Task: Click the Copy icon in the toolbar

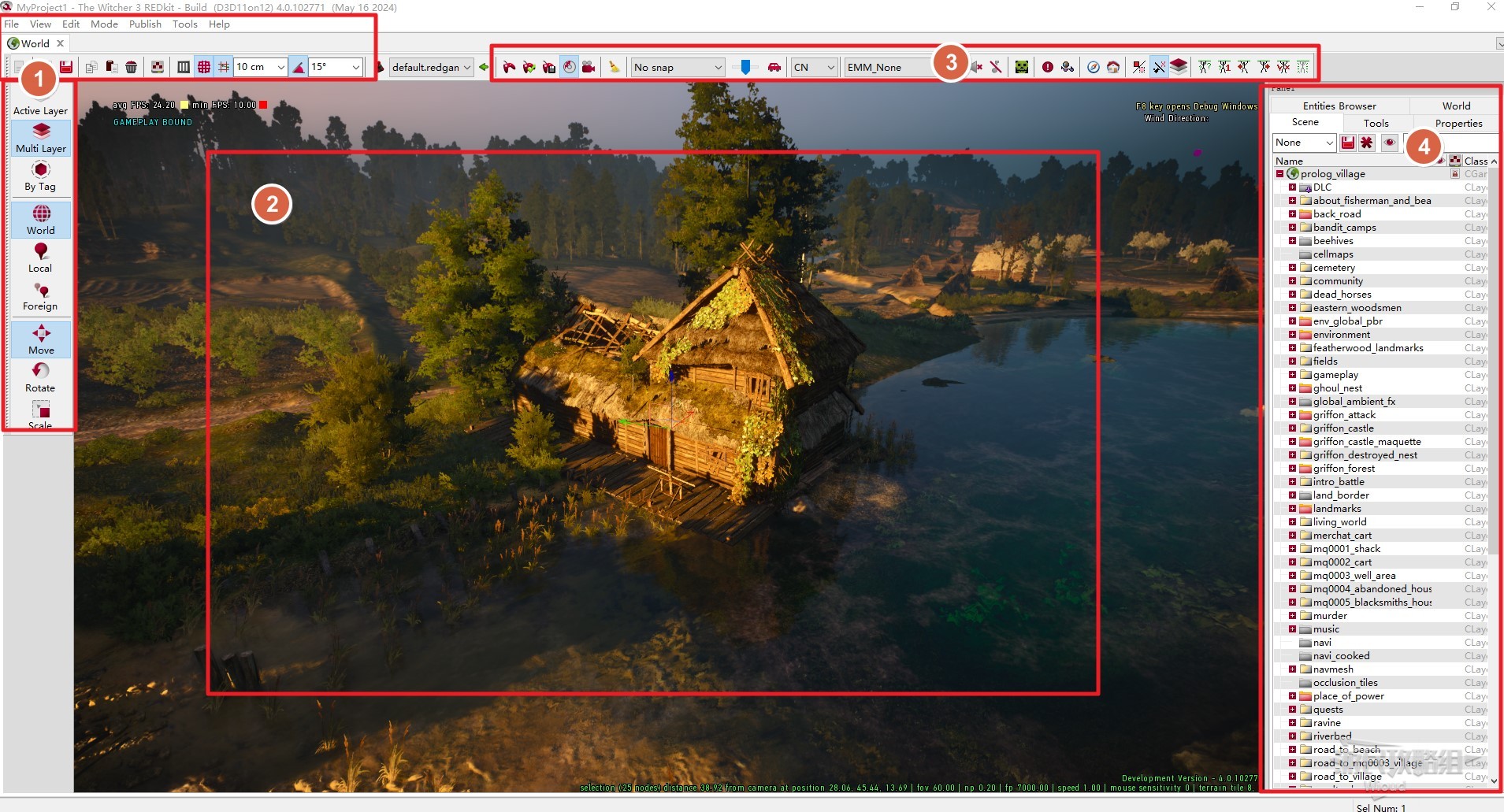Action: (x=91, y=68)
